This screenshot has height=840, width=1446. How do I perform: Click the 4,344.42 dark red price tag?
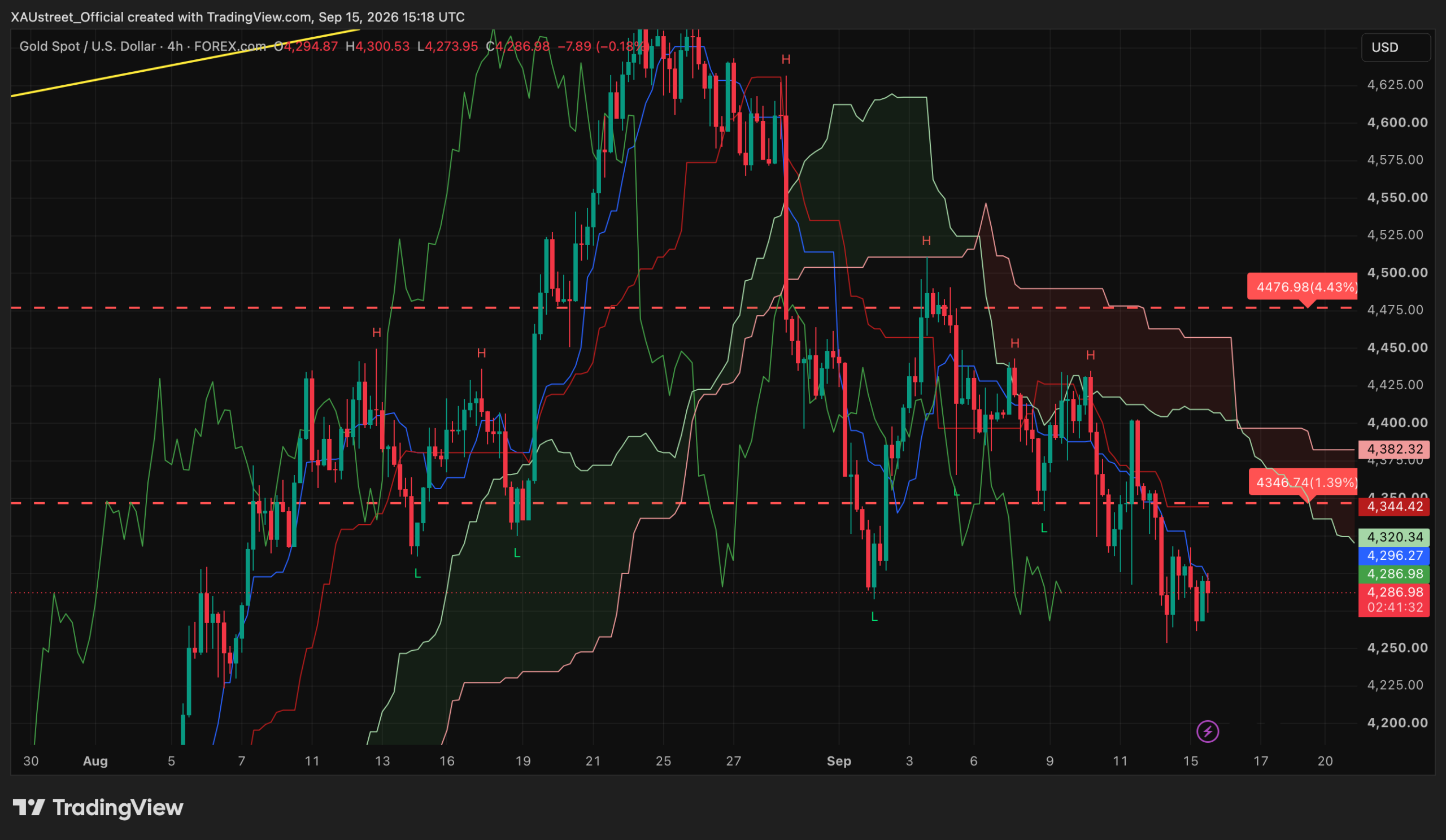(x=1394, y=506)
